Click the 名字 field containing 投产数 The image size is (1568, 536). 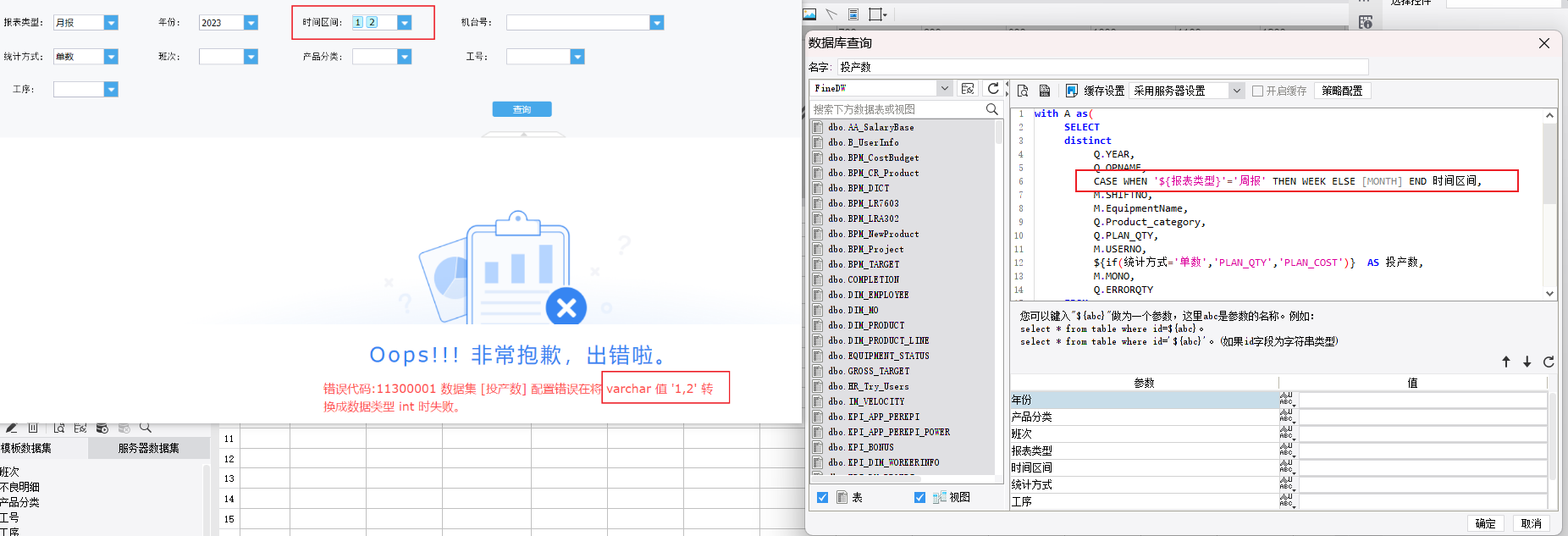pos(1102,67)
